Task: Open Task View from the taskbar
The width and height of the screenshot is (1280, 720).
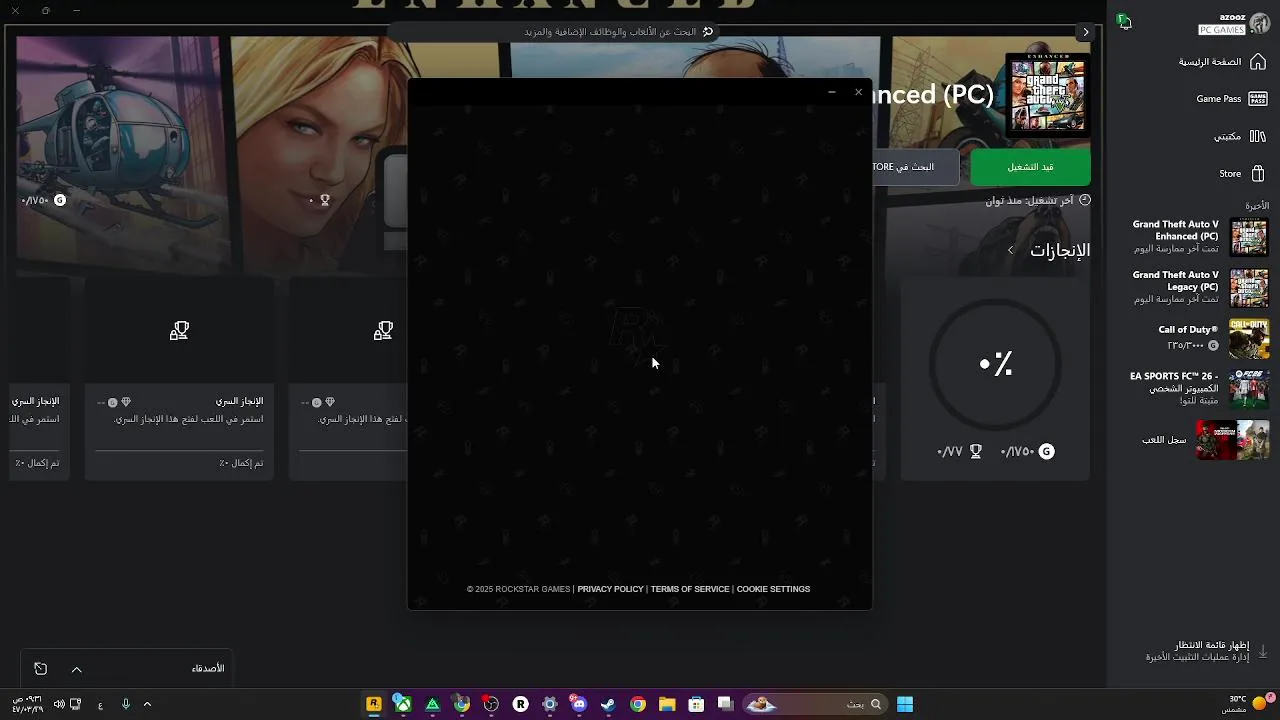Action: 725,704
